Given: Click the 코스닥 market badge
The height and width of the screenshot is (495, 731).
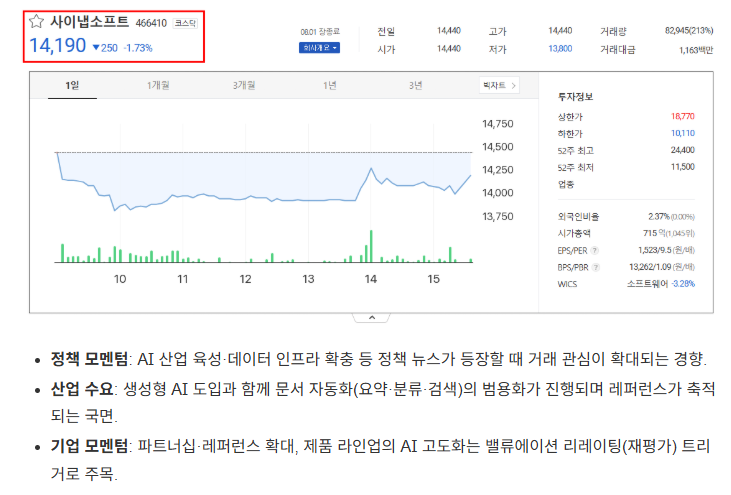Looking at the screenshot, I should tap(185, 23).
